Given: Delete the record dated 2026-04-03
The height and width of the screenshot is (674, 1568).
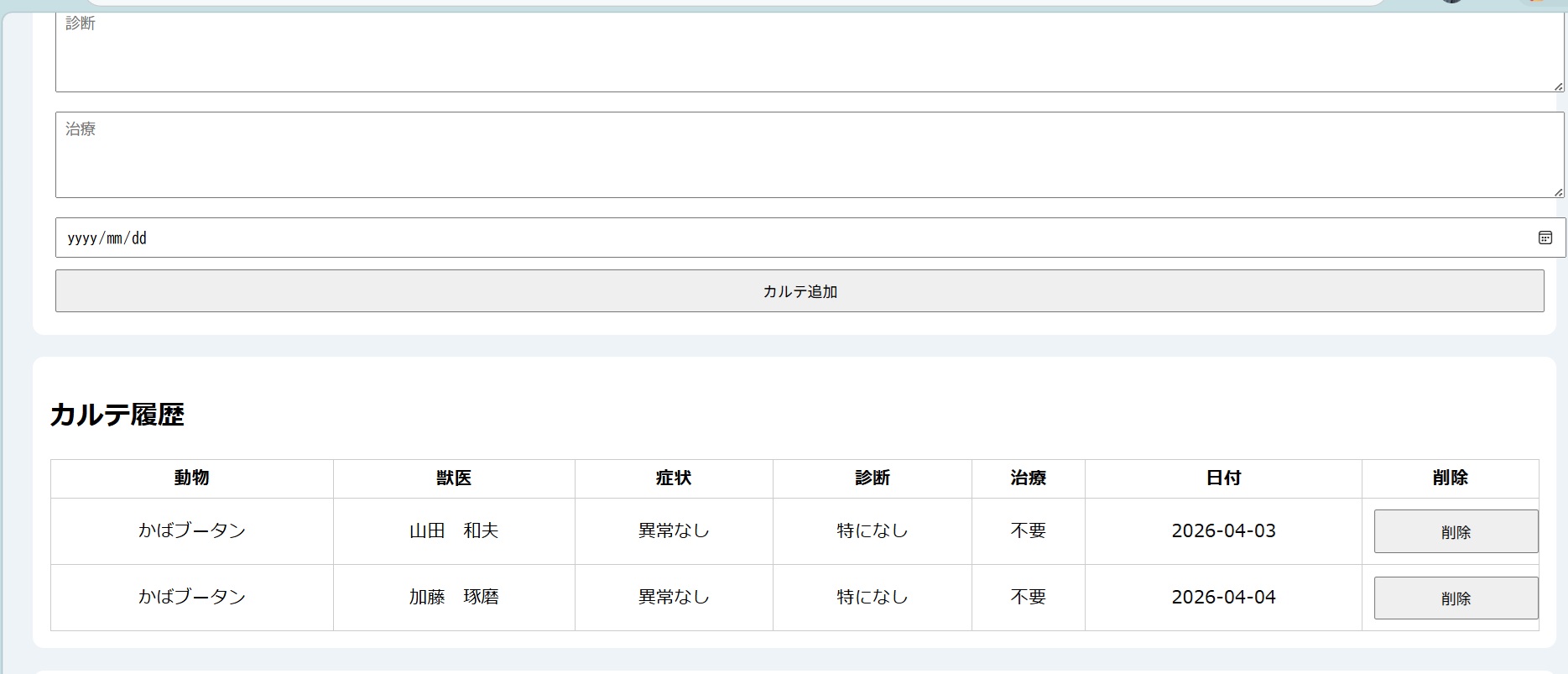Looking at the screenshot, I should point(1456,531).
